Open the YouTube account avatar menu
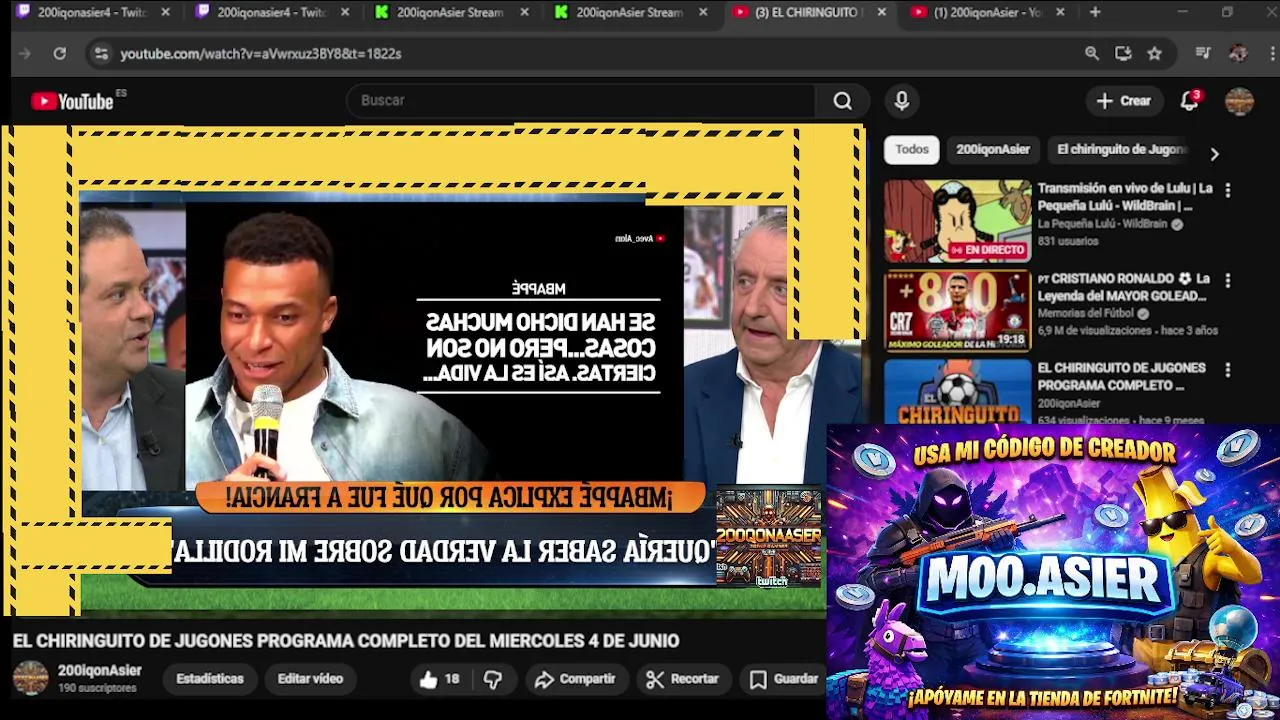1280x720 pixels. point(1239,101)
